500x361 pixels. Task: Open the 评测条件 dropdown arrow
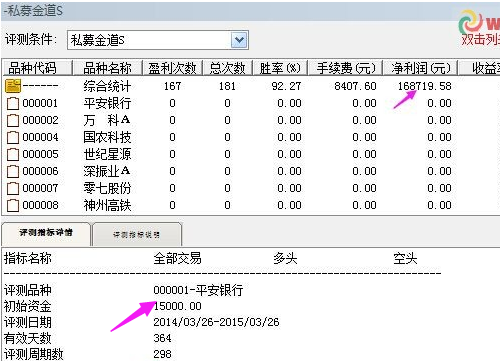coord(239,40)
